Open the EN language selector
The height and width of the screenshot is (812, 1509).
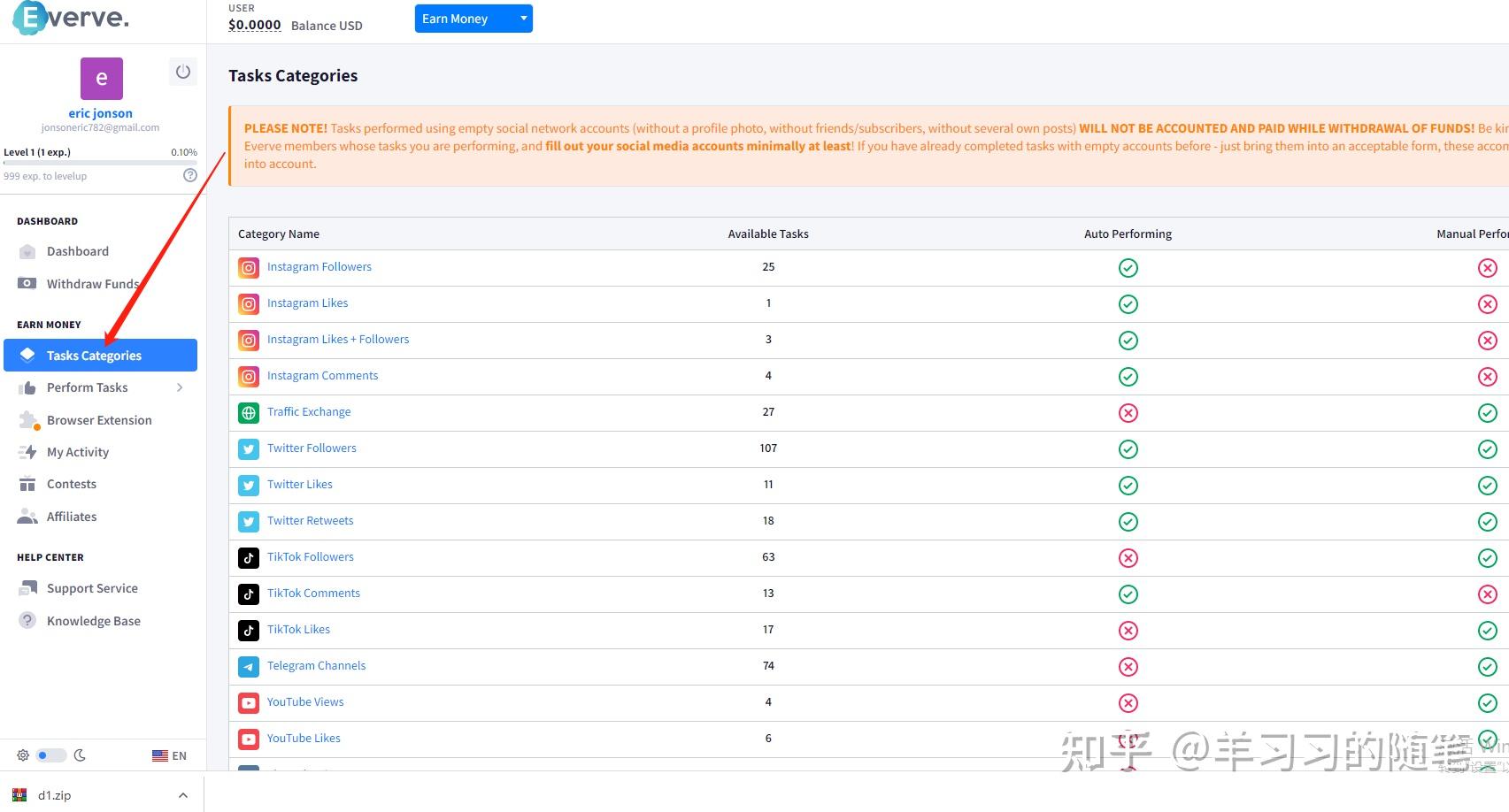(x=169, y=755)
